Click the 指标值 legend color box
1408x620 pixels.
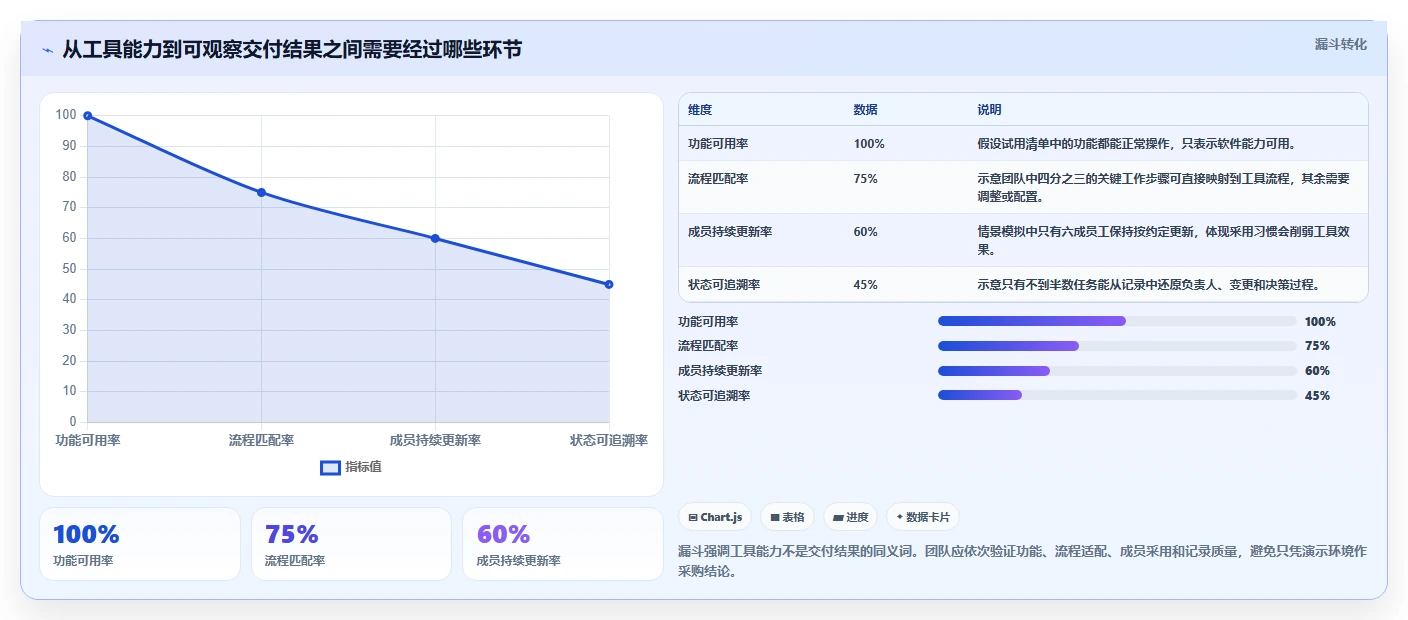pos(330,467)
